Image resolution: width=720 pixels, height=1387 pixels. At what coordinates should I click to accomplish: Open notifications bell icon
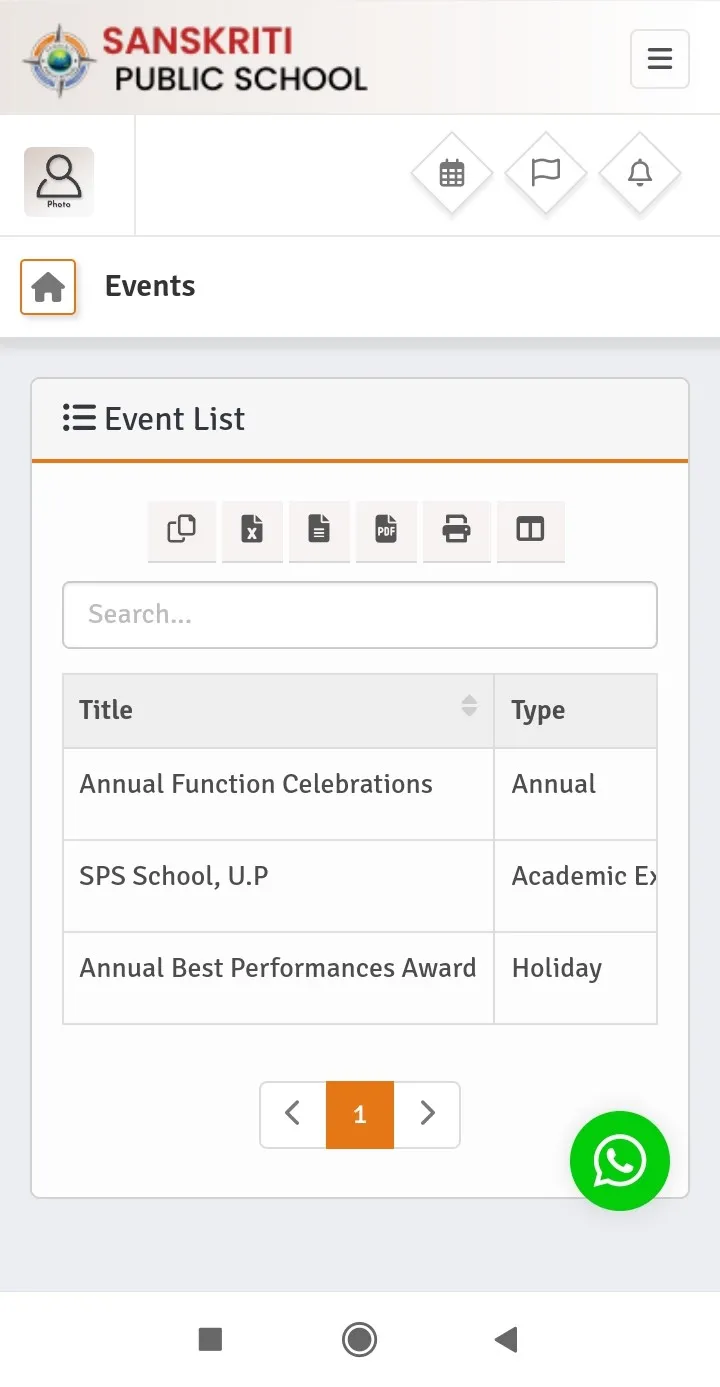[x=640, y=173]
